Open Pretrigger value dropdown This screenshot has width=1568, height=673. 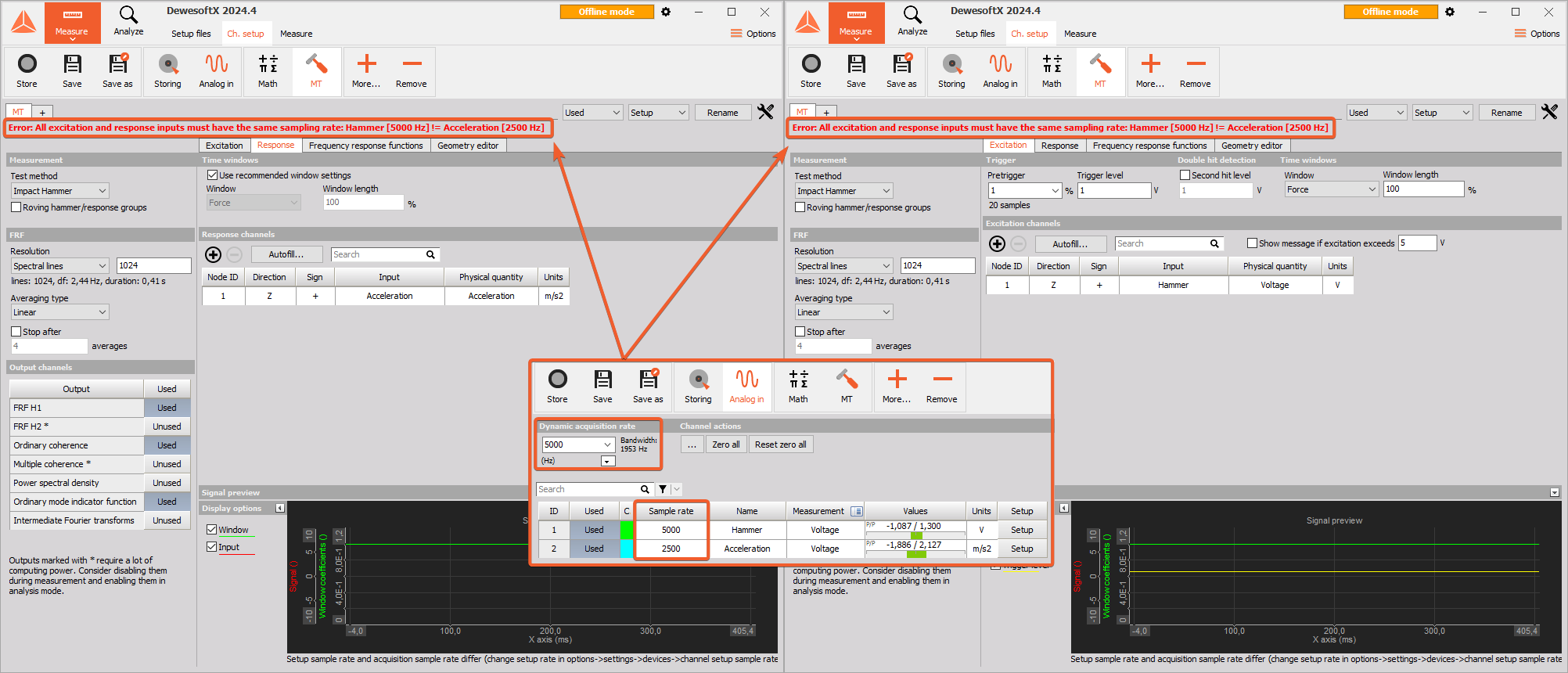click(x=1056, y=190)
